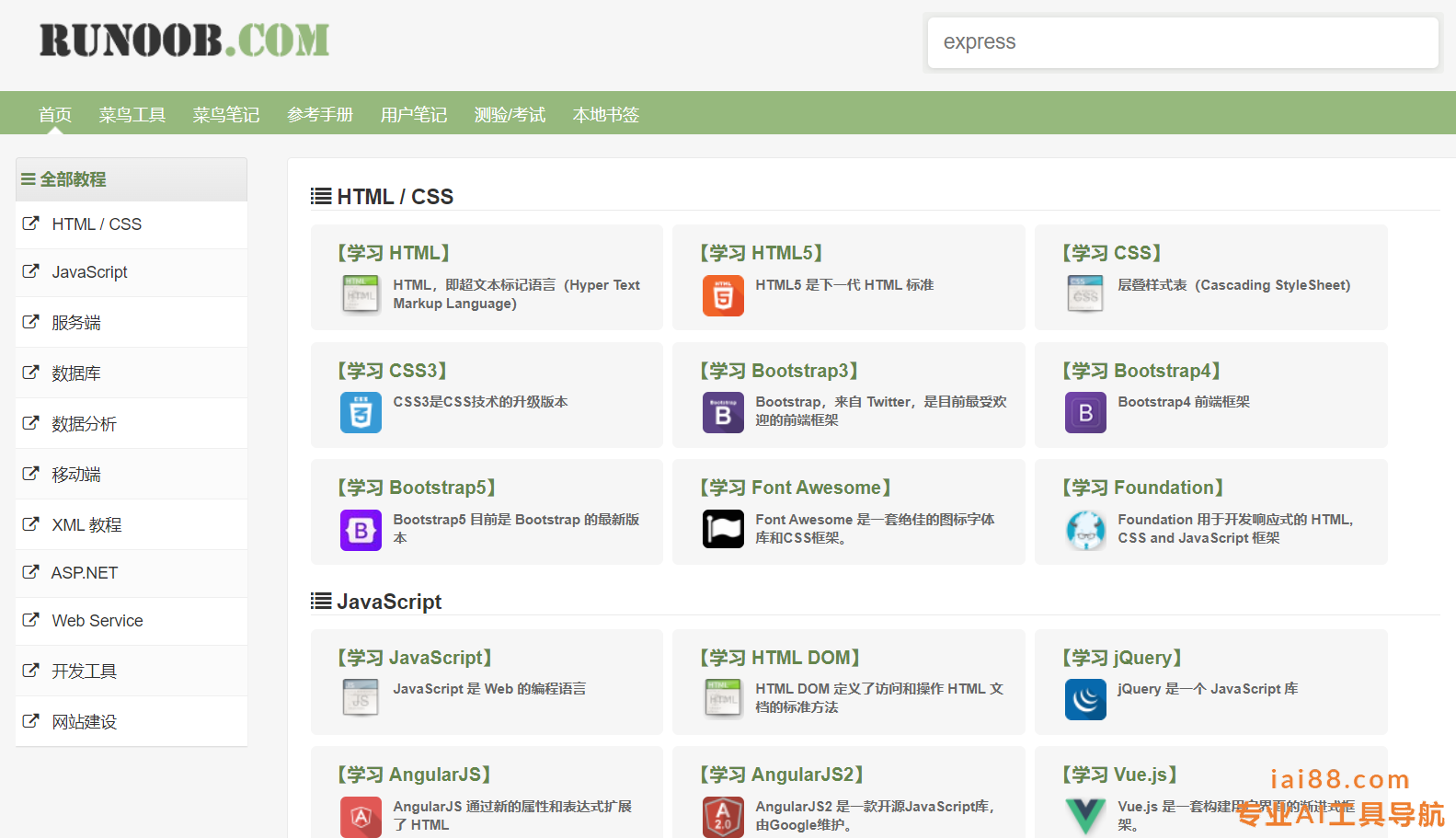Viewport: 1456px width, 838px height.
Task: Open 【学习 HTML DOM】 tutorial link
Action: coord(780,658)
